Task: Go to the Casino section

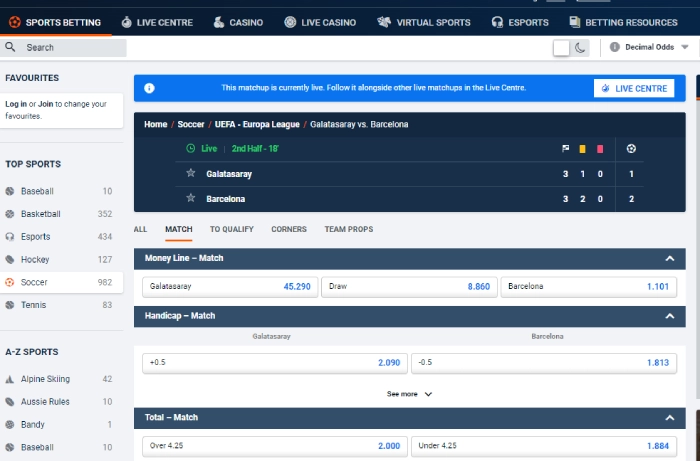Action: tap(238, 22)
